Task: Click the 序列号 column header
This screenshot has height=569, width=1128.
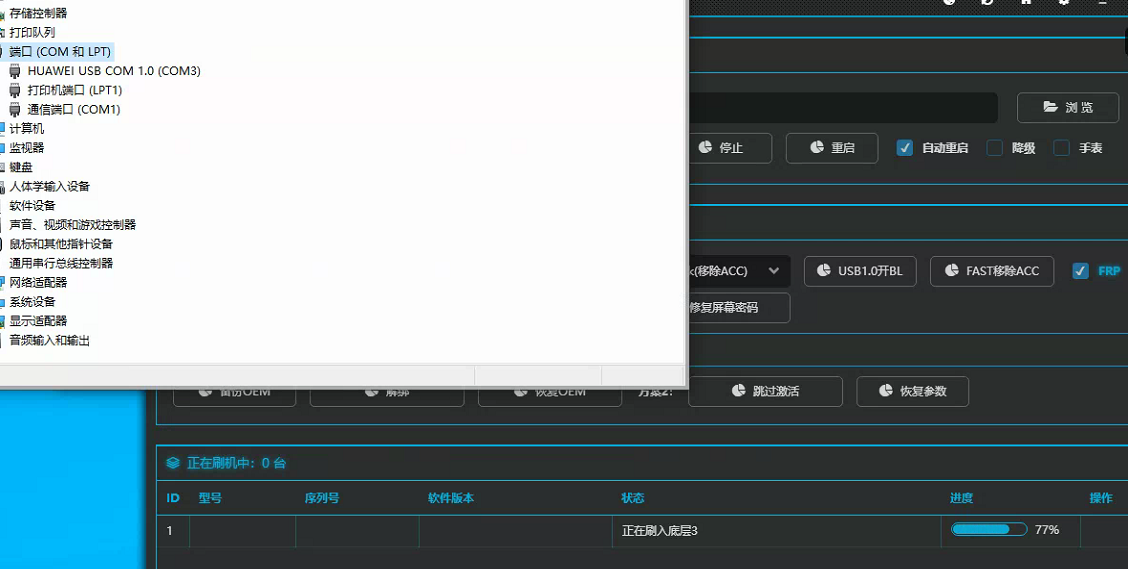Action: [322, 498]
